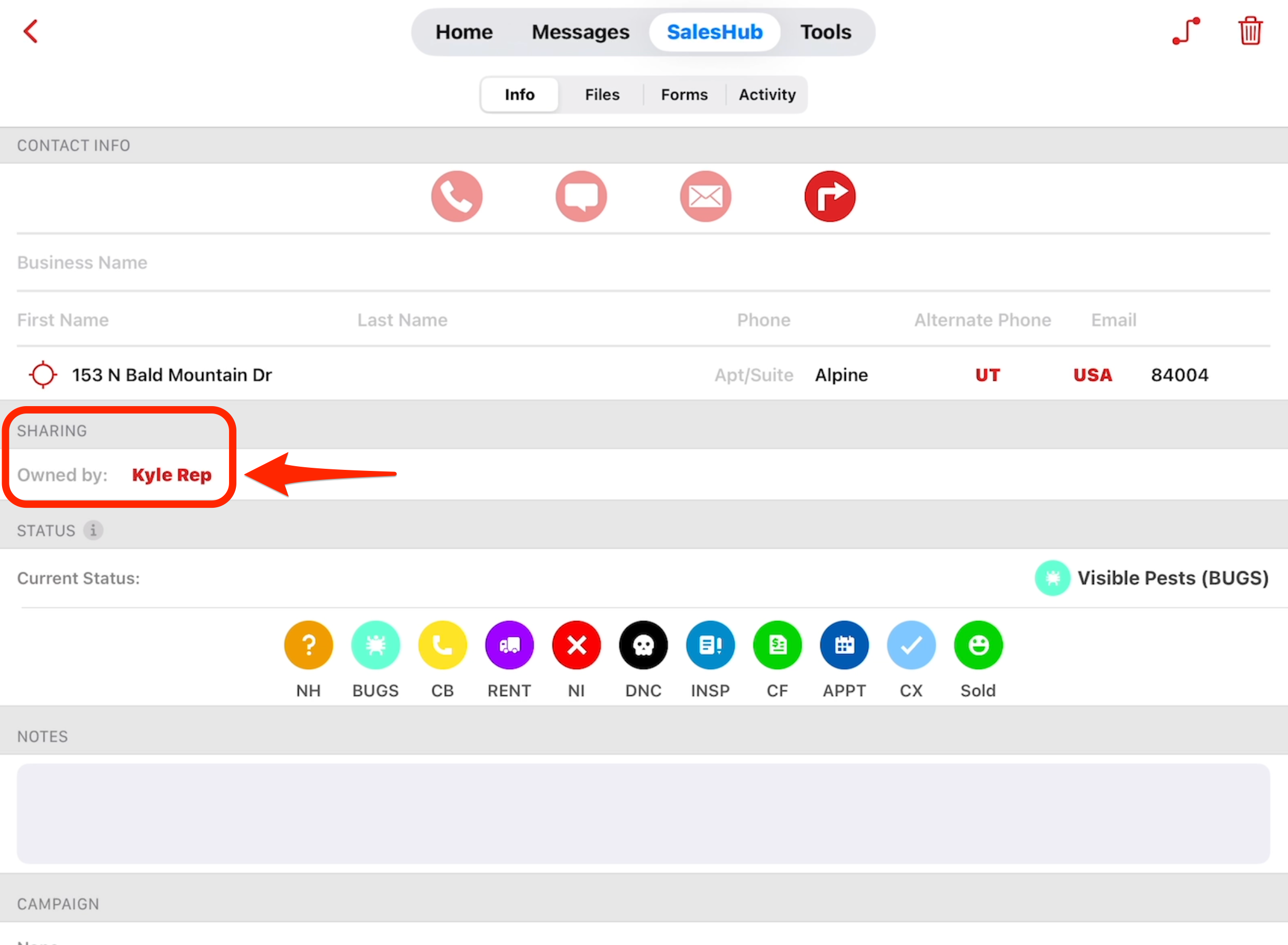Image resolution: width=1288 pixels, height=945 pixels.
Task: Open the UT state picker
Action: pos(987,375)
